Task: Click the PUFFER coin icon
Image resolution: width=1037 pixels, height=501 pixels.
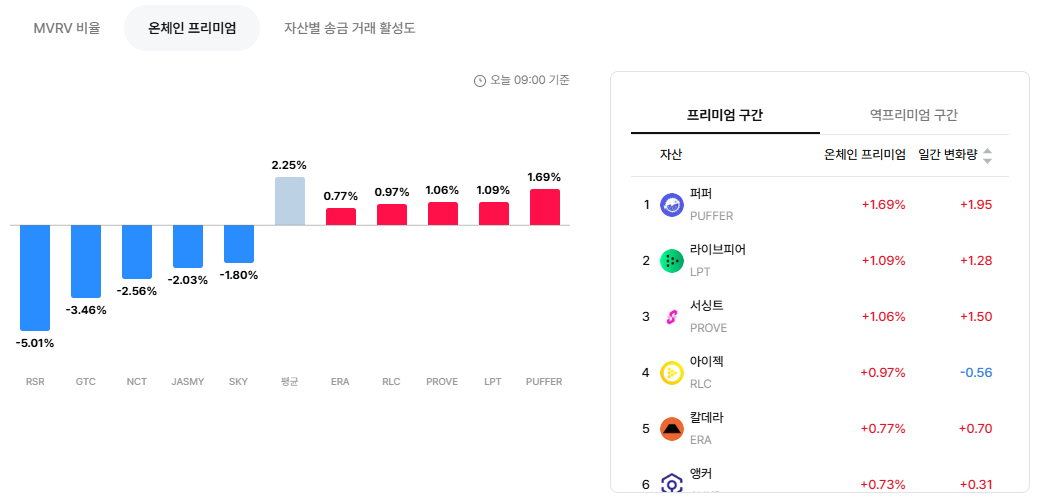Action: tap(672, 205)
